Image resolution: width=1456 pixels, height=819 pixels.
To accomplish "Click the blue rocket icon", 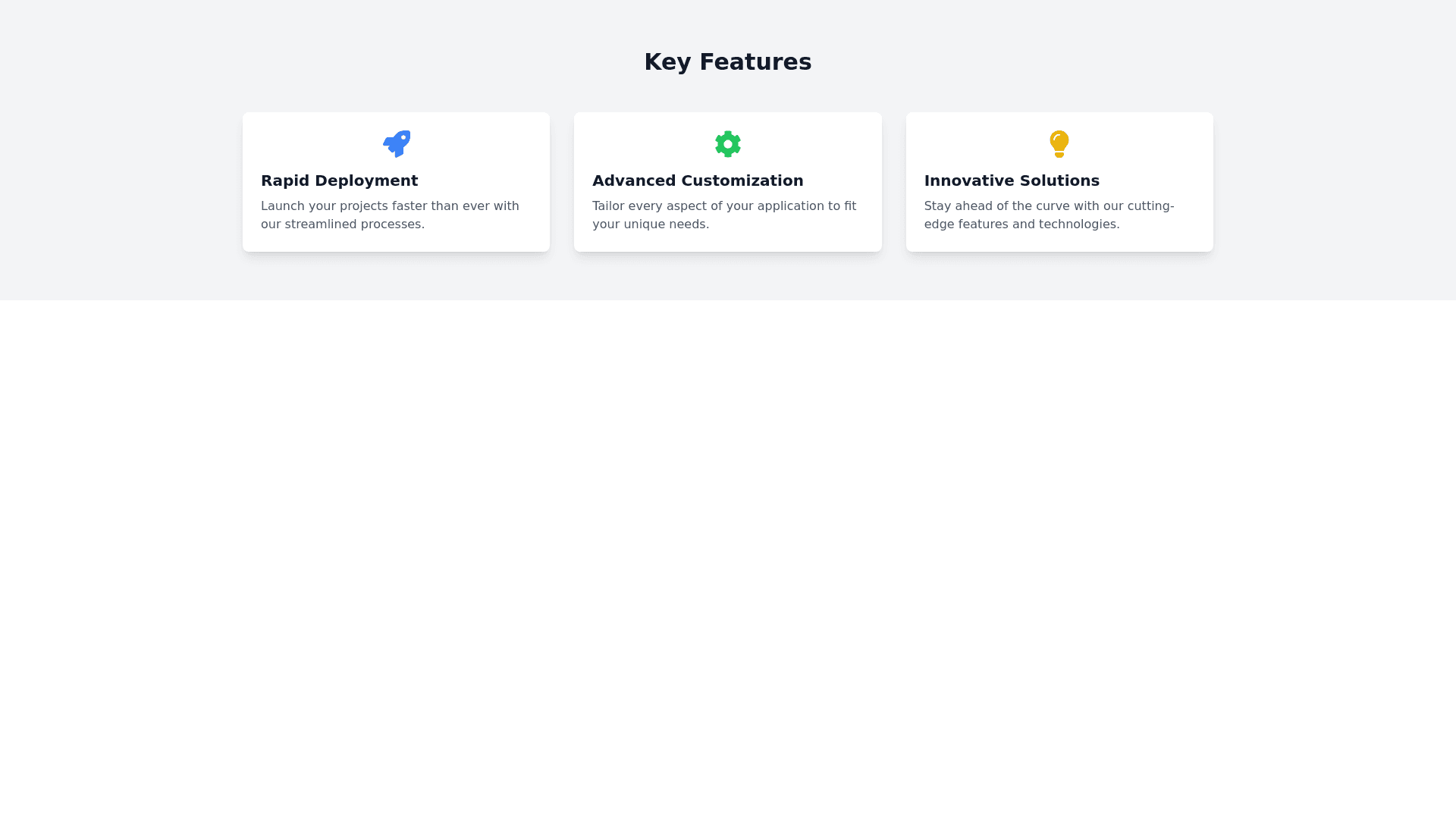I will point(397,143).
